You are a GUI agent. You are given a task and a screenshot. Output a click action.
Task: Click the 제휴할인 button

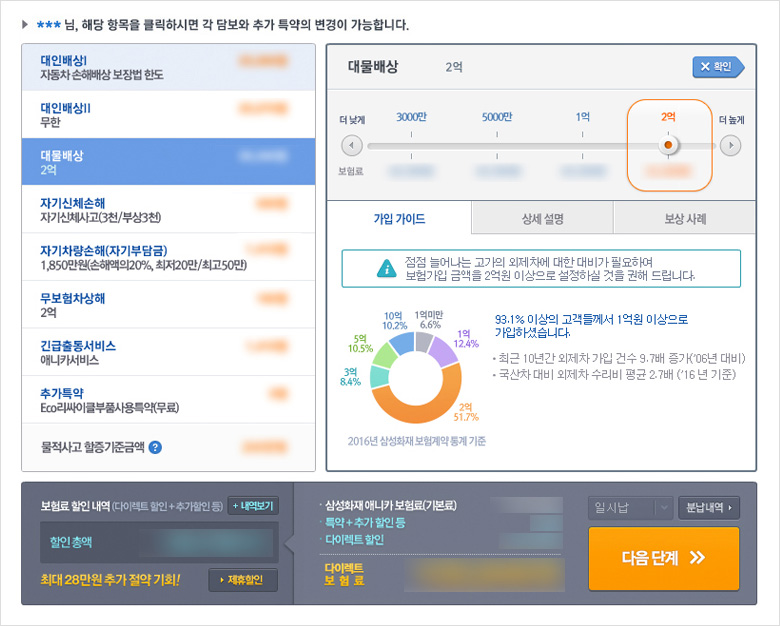243,580
